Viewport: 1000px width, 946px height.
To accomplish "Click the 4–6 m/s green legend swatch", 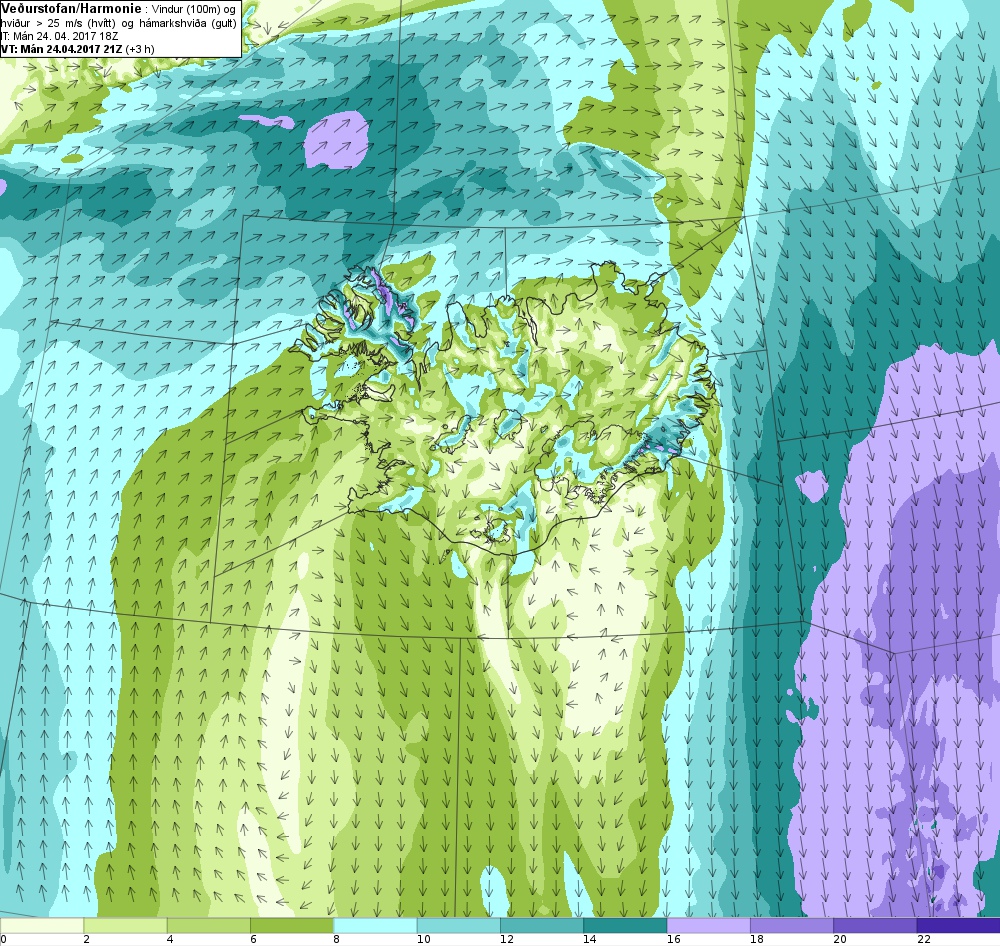I will [x=209, y=925].
